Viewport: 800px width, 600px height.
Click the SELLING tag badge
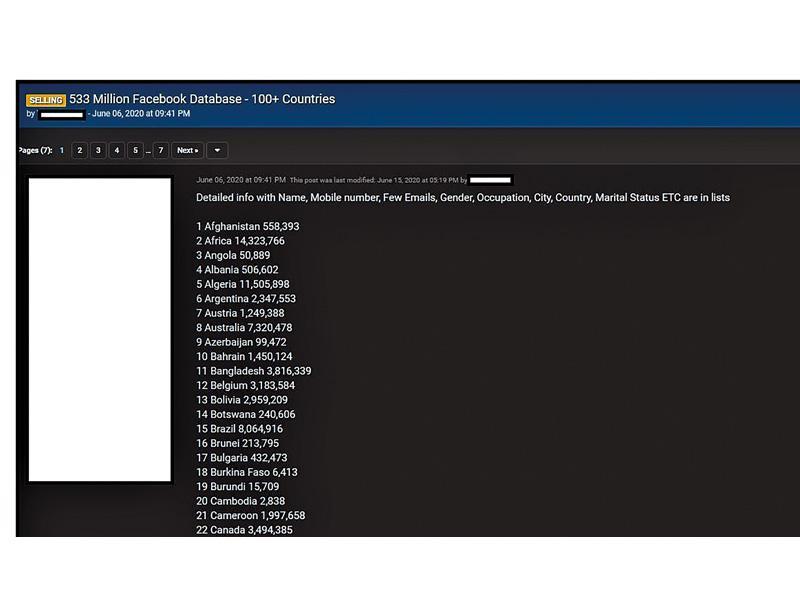pos(46,100)
